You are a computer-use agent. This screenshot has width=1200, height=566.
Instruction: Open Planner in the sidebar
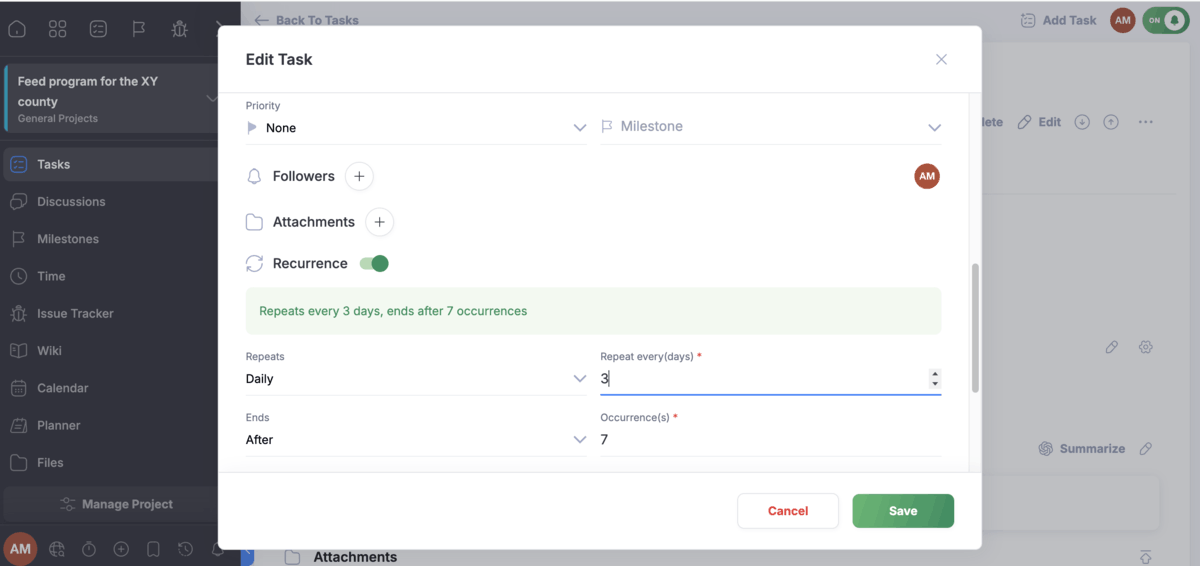pos(110,425)
